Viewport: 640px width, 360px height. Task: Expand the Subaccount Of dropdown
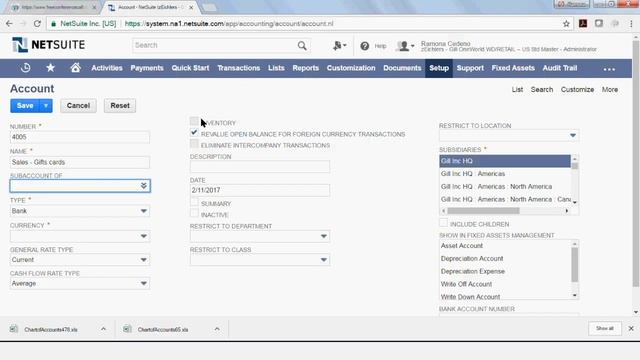point(144,186)
